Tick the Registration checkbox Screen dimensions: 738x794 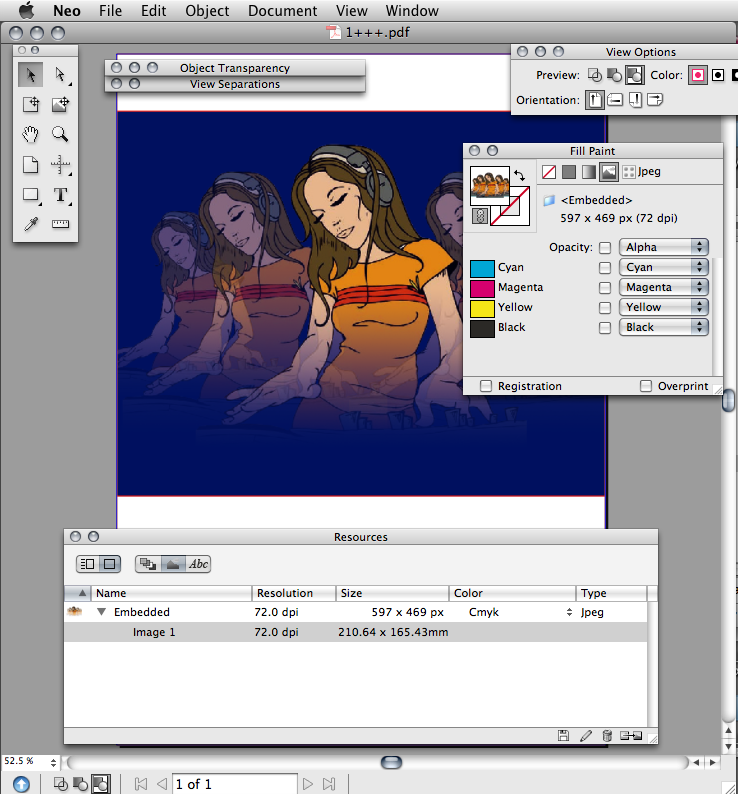[486, 386]
